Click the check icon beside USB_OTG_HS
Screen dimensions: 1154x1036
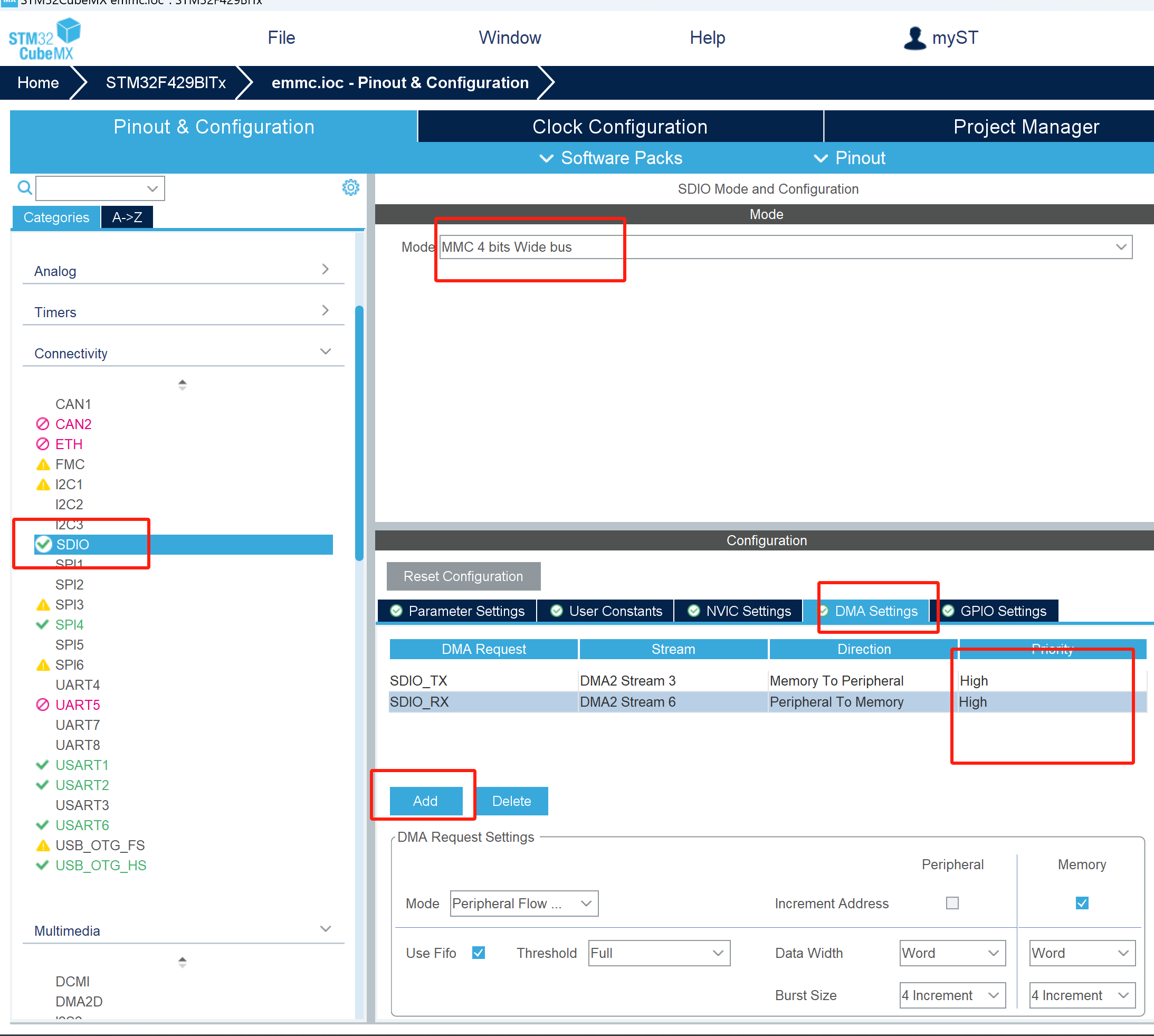42,865
